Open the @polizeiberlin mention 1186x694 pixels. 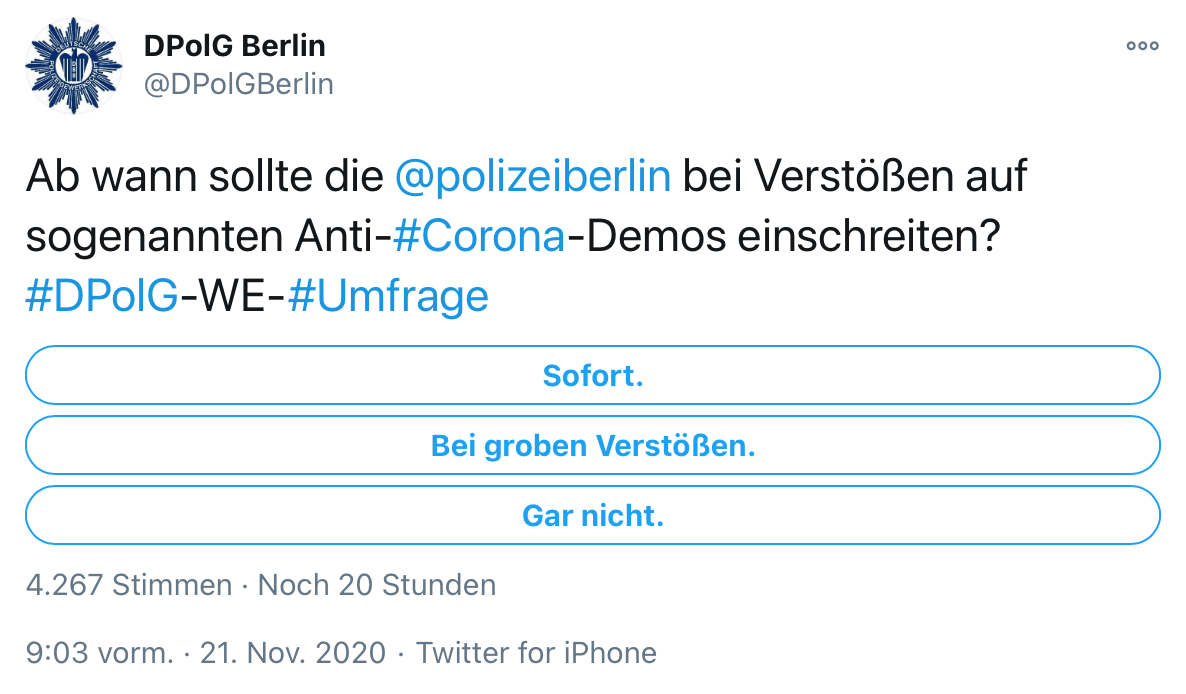(x=532, y=177)
